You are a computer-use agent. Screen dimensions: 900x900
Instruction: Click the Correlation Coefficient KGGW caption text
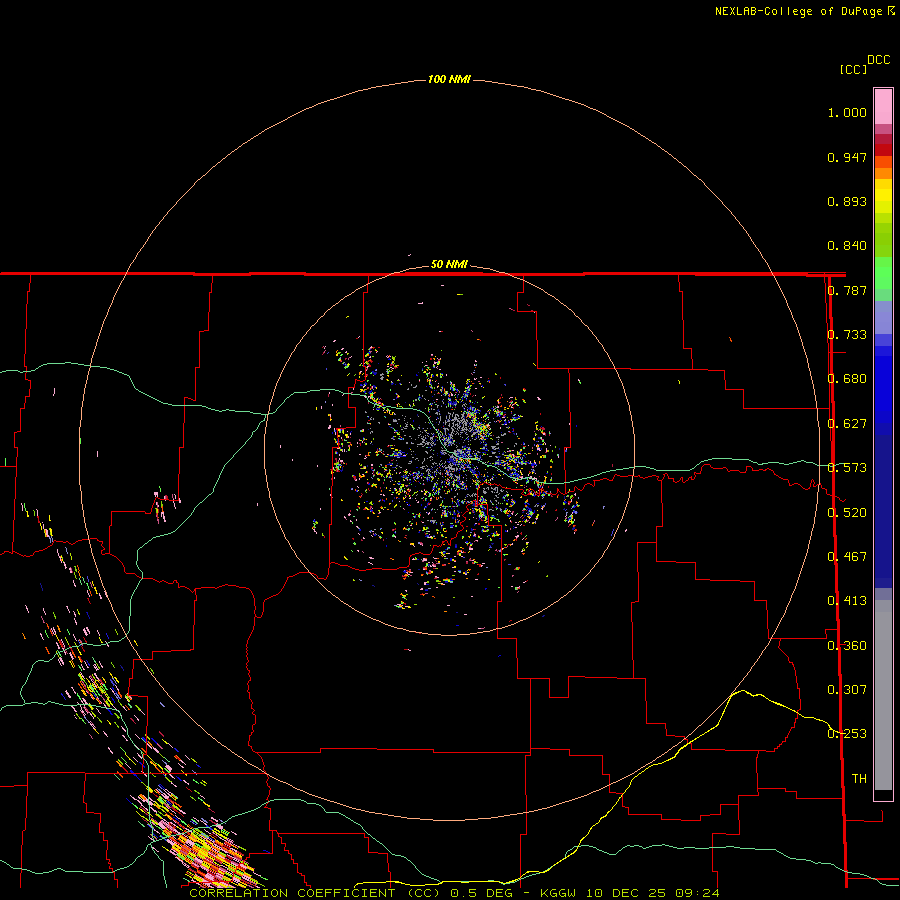[454, 893]
